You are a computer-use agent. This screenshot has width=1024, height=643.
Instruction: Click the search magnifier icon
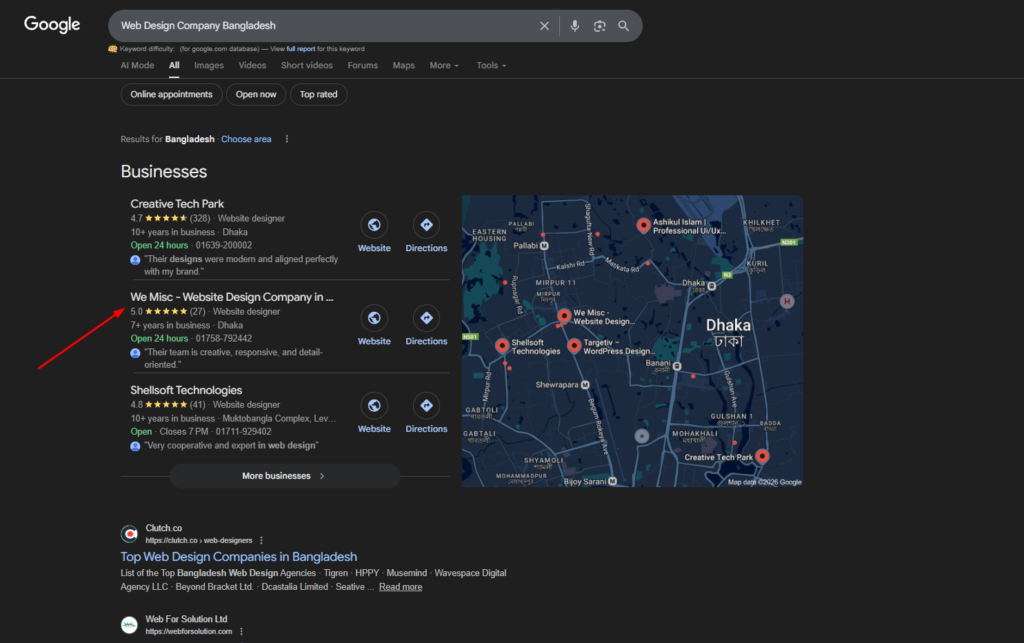[624, 25]
